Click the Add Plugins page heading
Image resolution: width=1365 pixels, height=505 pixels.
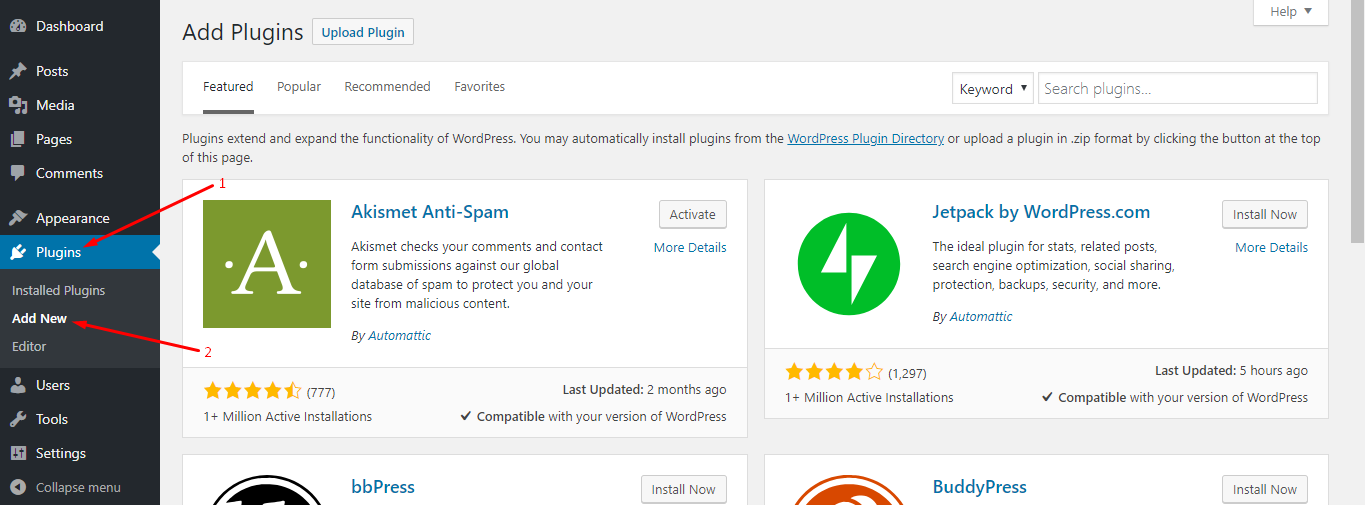pyautogui.click(x=243, y=32)
